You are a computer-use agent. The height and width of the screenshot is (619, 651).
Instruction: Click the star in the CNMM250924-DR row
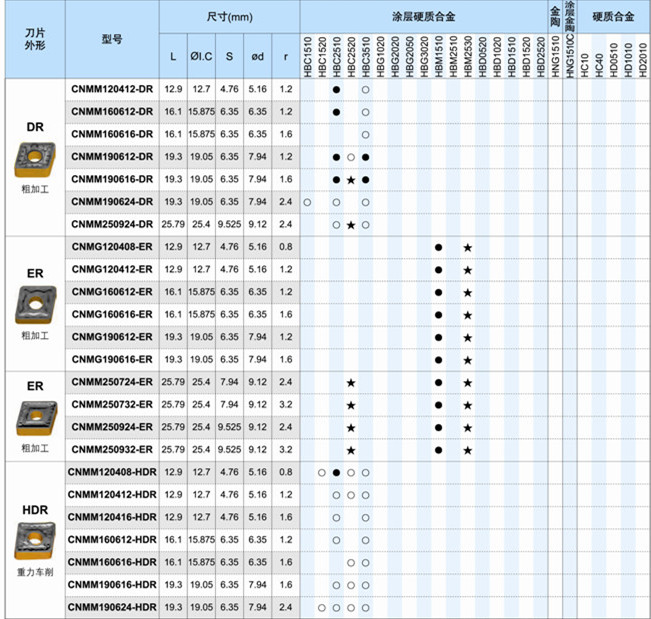(351, 225)
